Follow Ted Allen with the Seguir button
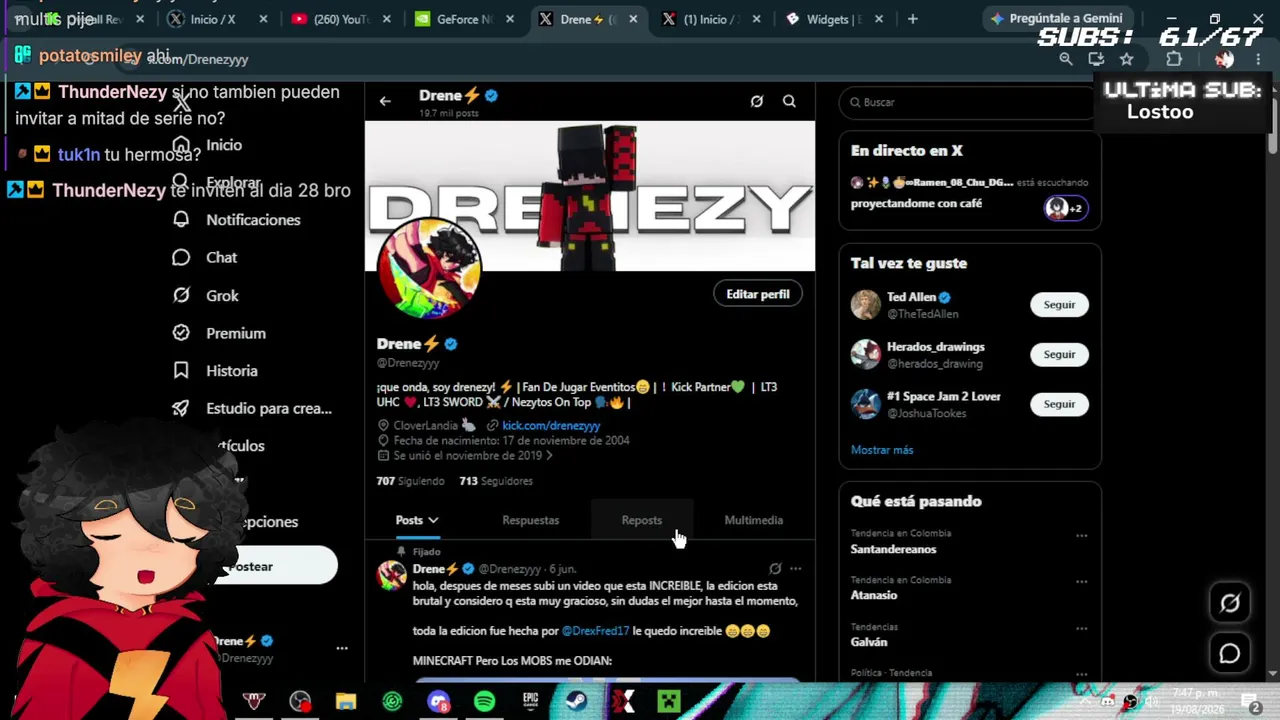The width and height of the screenshot is (1280, 720). tap(1059, 305)
